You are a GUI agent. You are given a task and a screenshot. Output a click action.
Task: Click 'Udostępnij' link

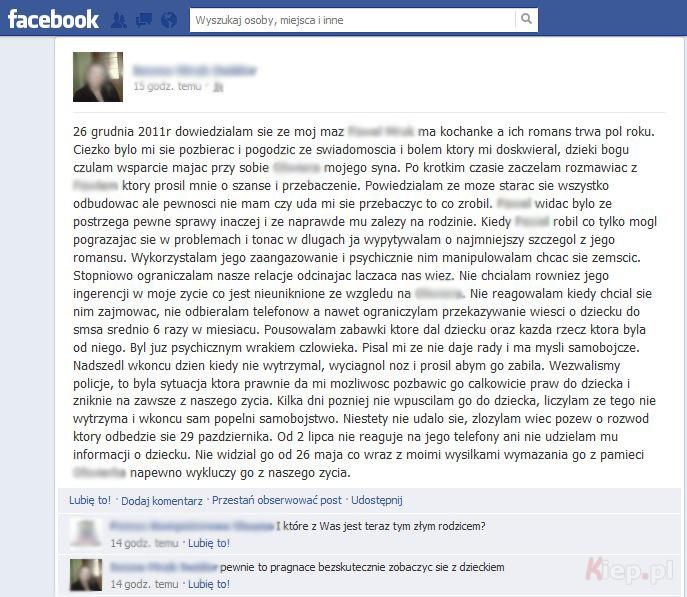tap(377, 500)
